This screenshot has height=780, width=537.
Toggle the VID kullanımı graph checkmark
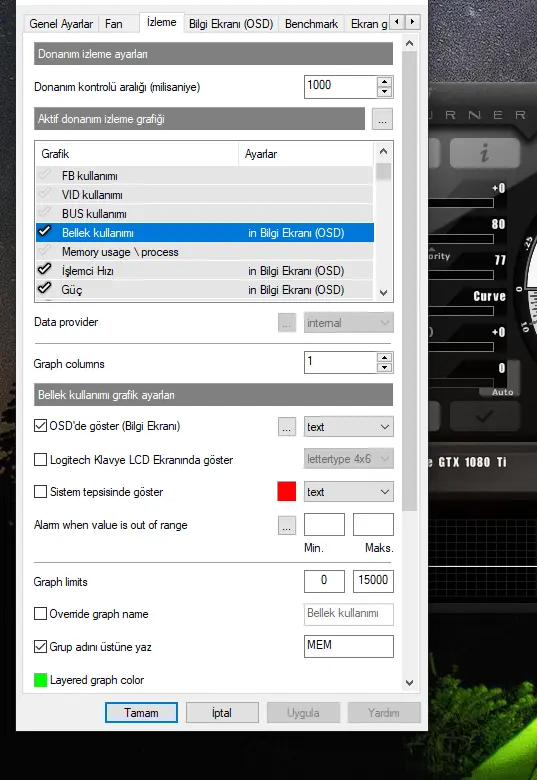click(45, 194)
